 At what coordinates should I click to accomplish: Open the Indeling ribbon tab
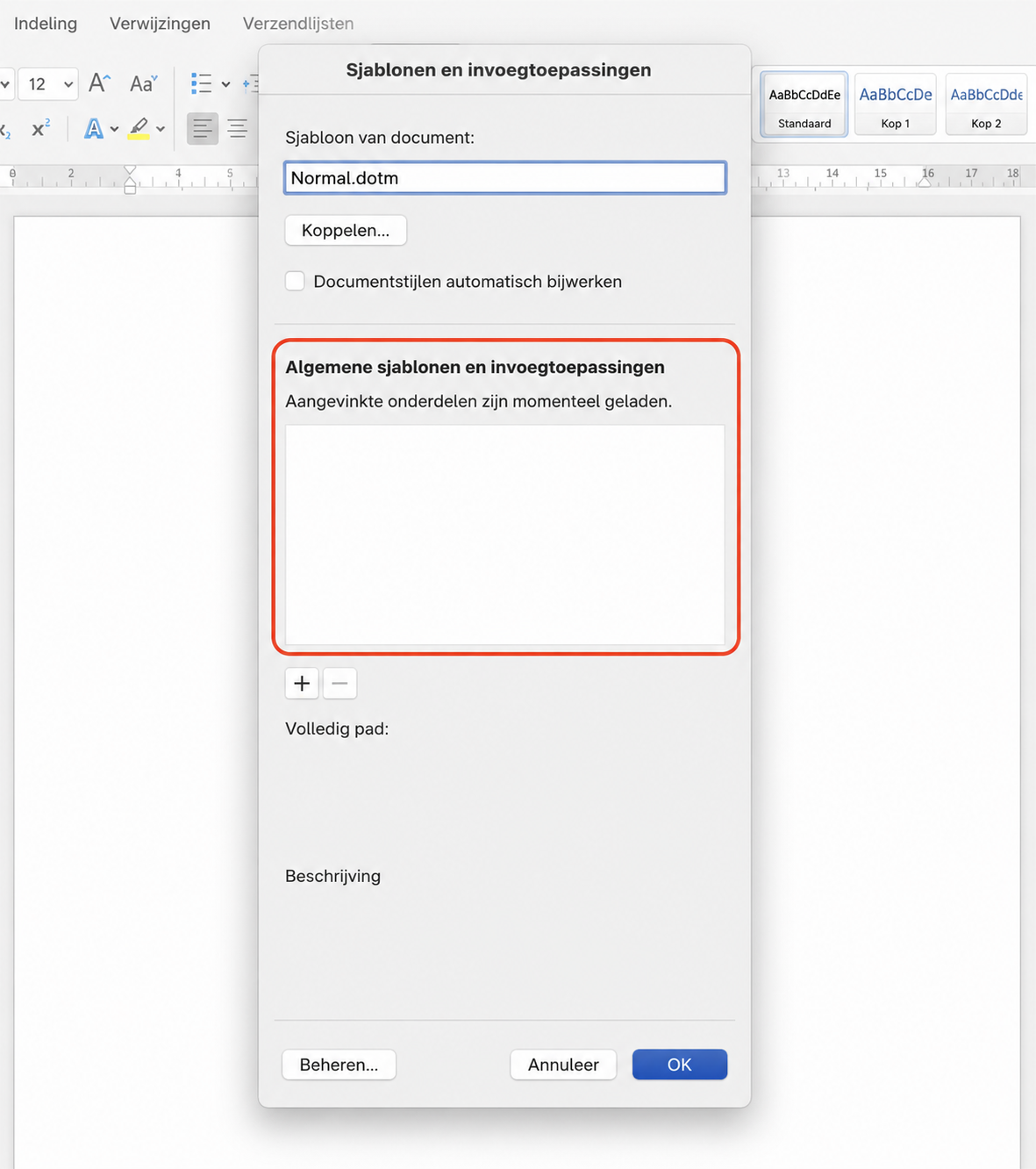(x=46, y=24)
